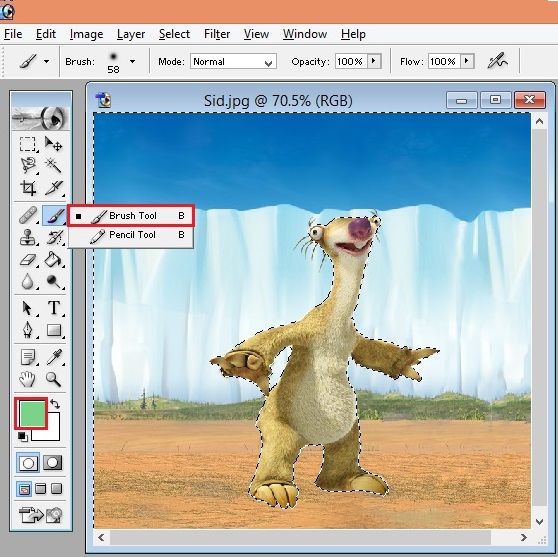Select the Paint Bucket tool
This screenshot has width=558, height=557.
53,259
